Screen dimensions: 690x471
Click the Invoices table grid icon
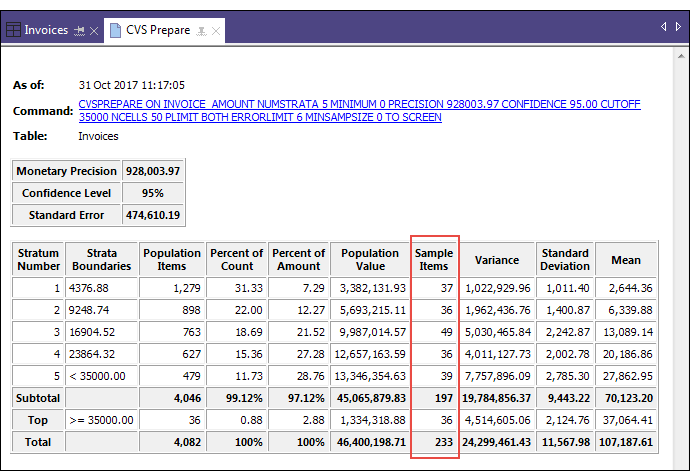click(x=14, y=30)
